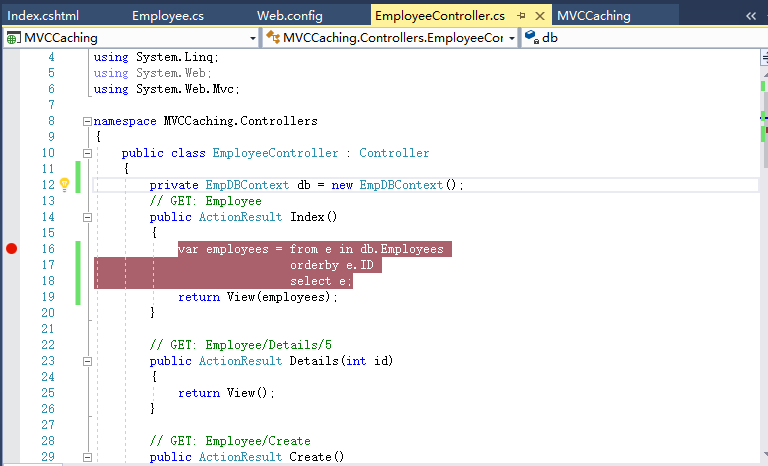Collapse the Index method outline
The width and height of the screenshot is (768, 466).
(x=87, y=217)
